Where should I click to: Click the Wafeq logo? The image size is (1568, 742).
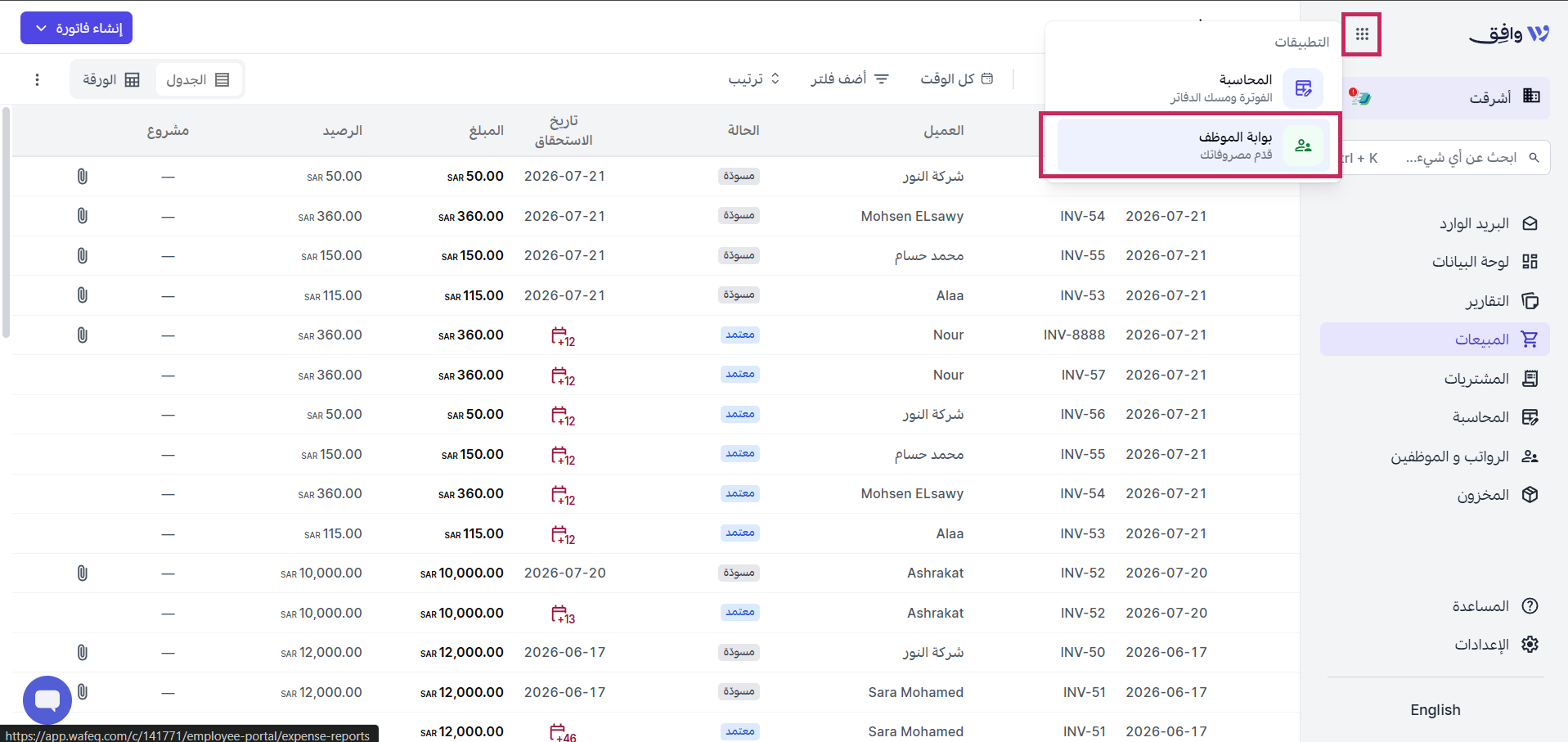click(1509, 34)
